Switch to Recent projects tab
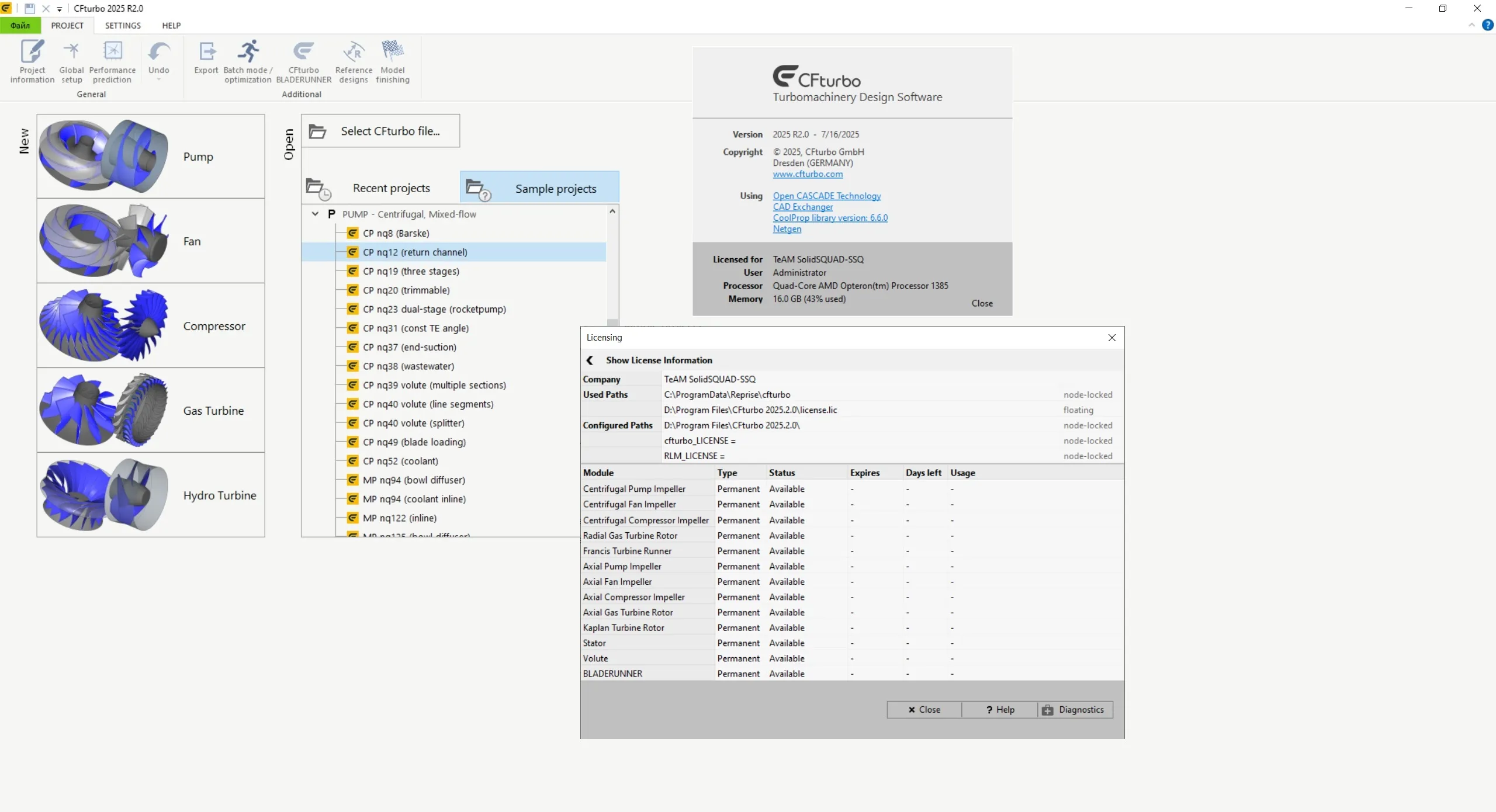Image resolution: width=1496 pixels, height=812 pixels. (380, 188)
